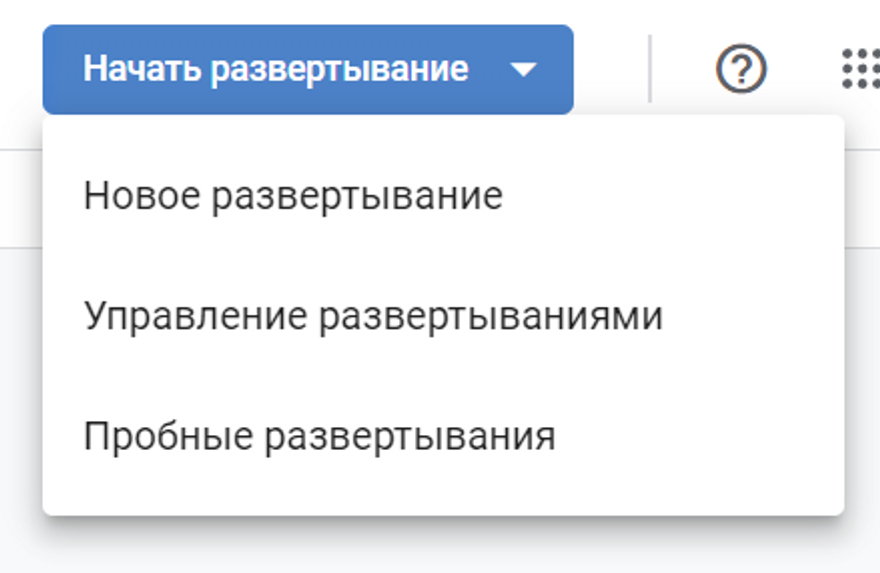Get help using the circled question mark
The image size is (880, 573).
741,69
